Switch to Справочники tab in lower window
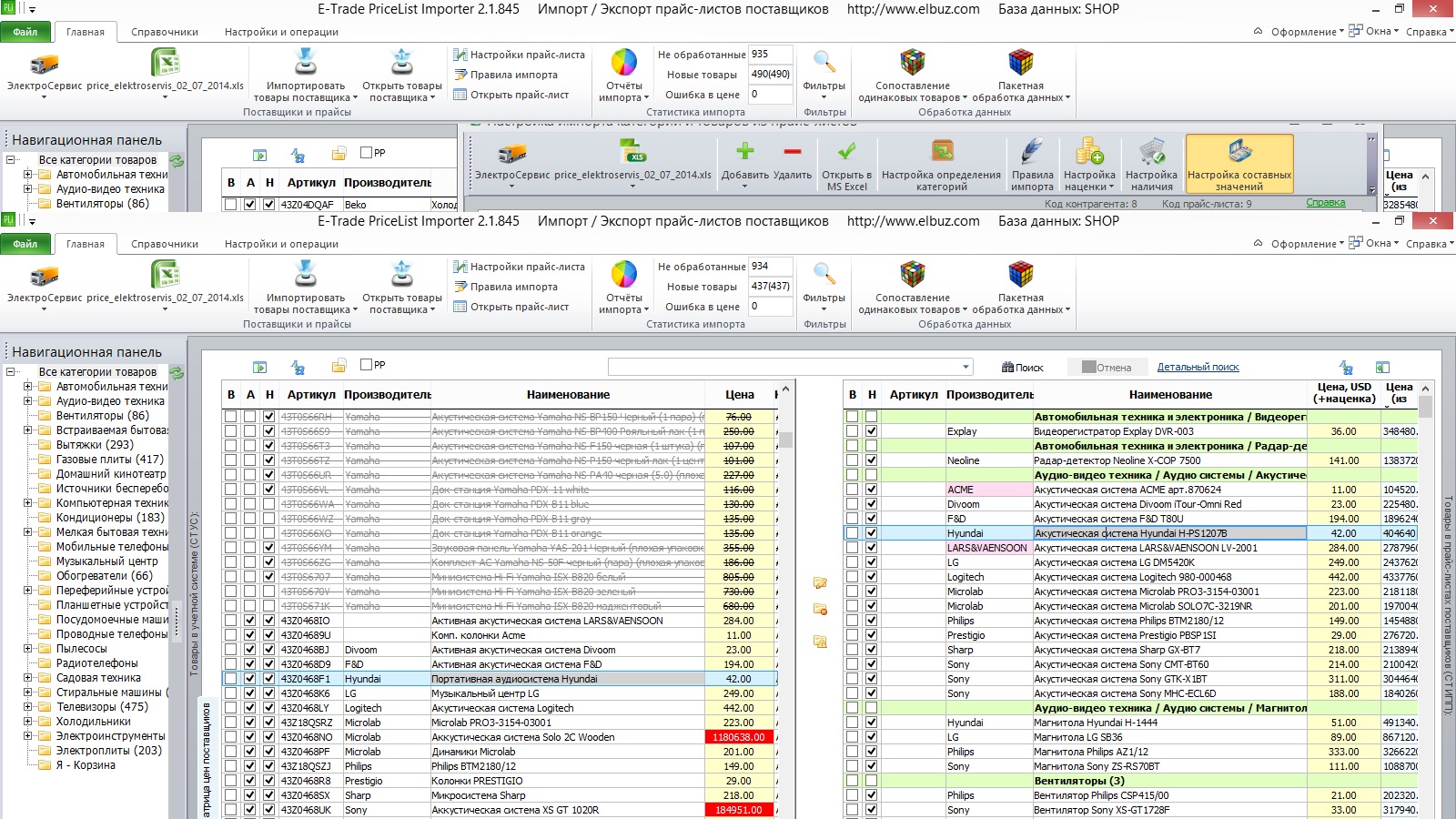This screenshot has width=1456, height=819. click(x=165, y=244)
